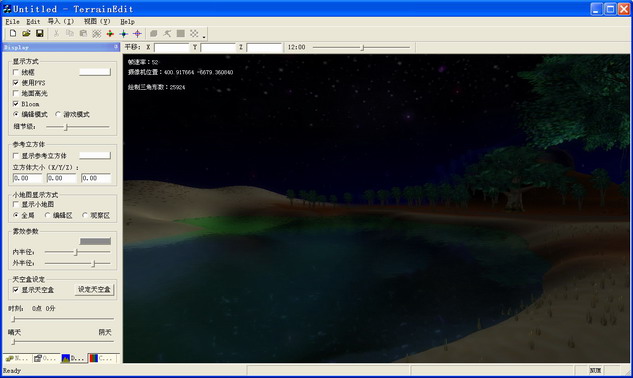633x378 pixels.
Task: Switch to the first N... bottom tab
Action: tap(17, 358)
